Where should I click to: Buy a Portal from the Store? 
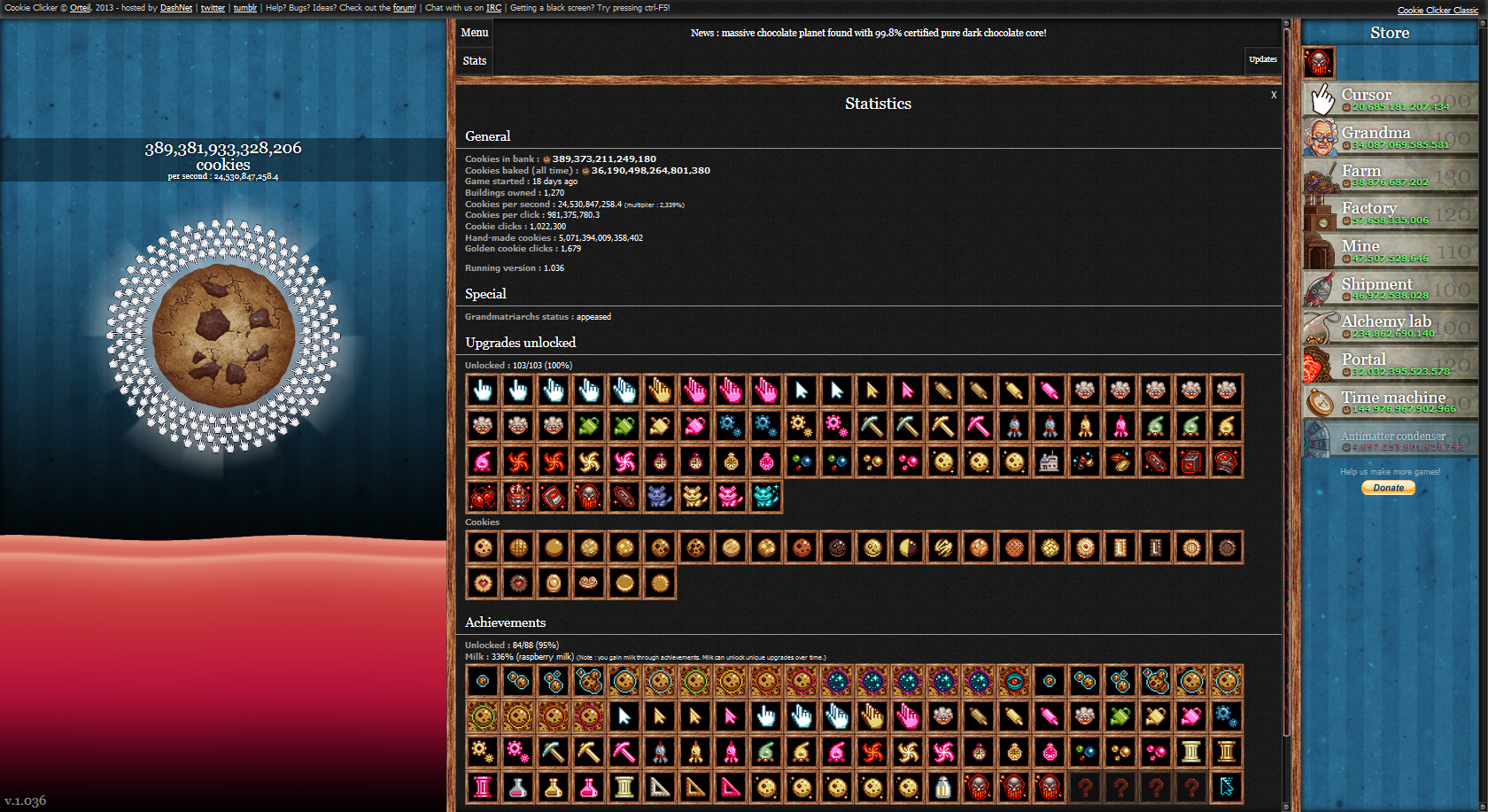(1390, 365)
